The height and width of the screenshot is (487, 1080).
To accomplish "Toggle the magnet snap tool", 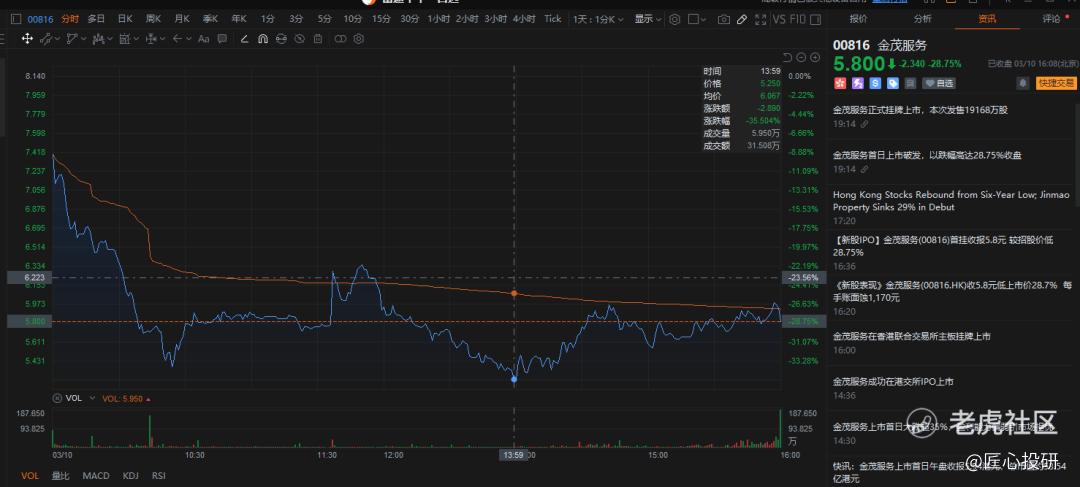I will pos(262,39).
